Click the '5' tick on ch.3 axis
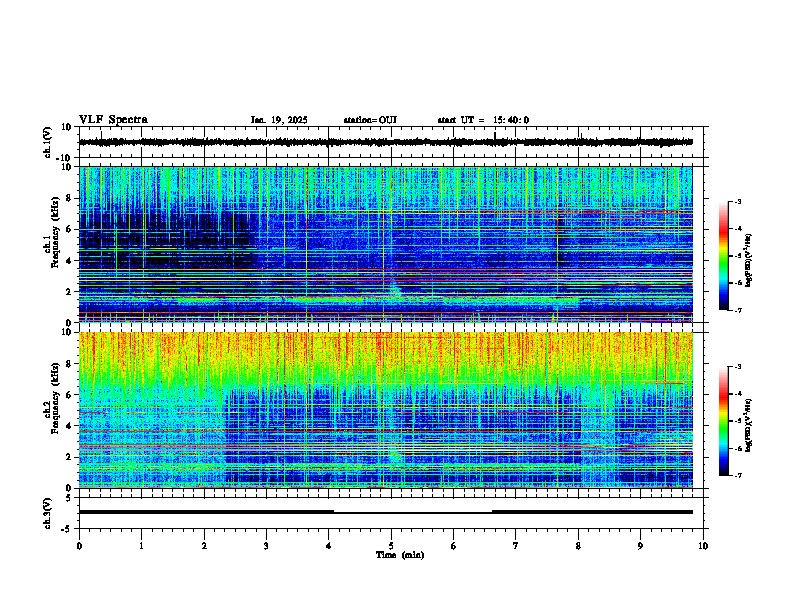This screenshot has width=792, height=612. click(x=70, y=498)
